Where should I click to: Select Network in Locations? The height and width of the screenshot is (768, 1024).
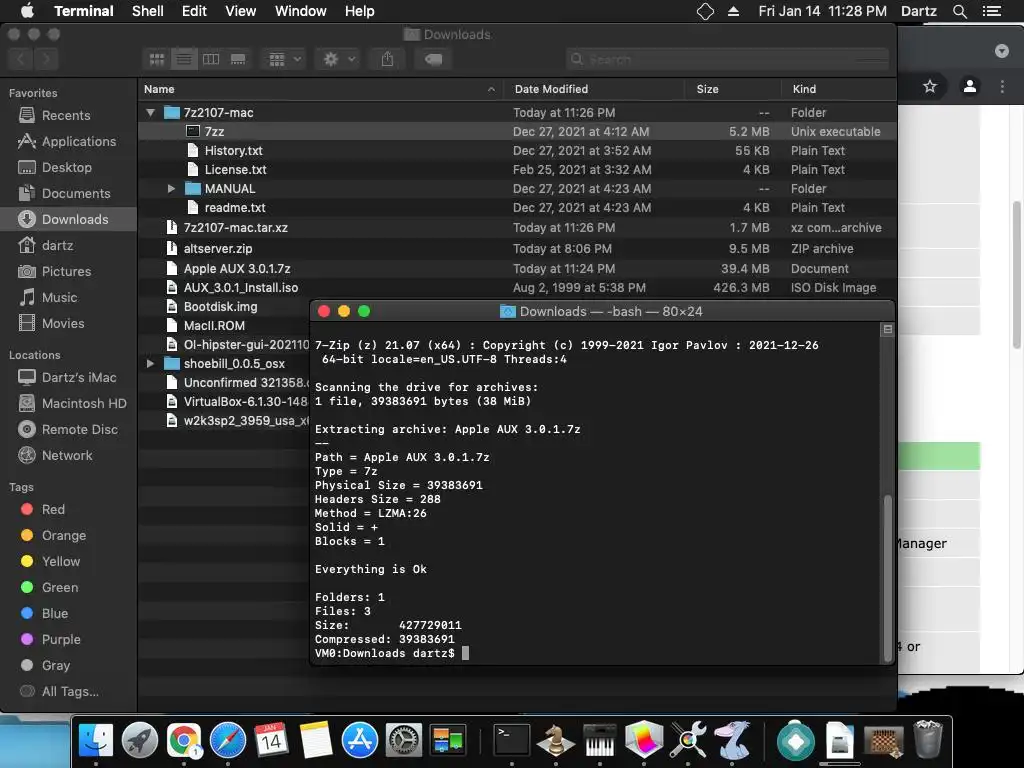pos(67,455)
